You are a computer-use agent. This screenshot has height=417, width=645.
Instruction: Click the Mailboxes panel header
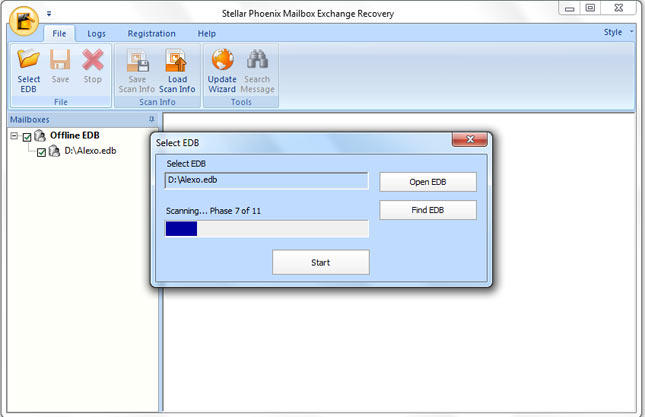[82, 119]
